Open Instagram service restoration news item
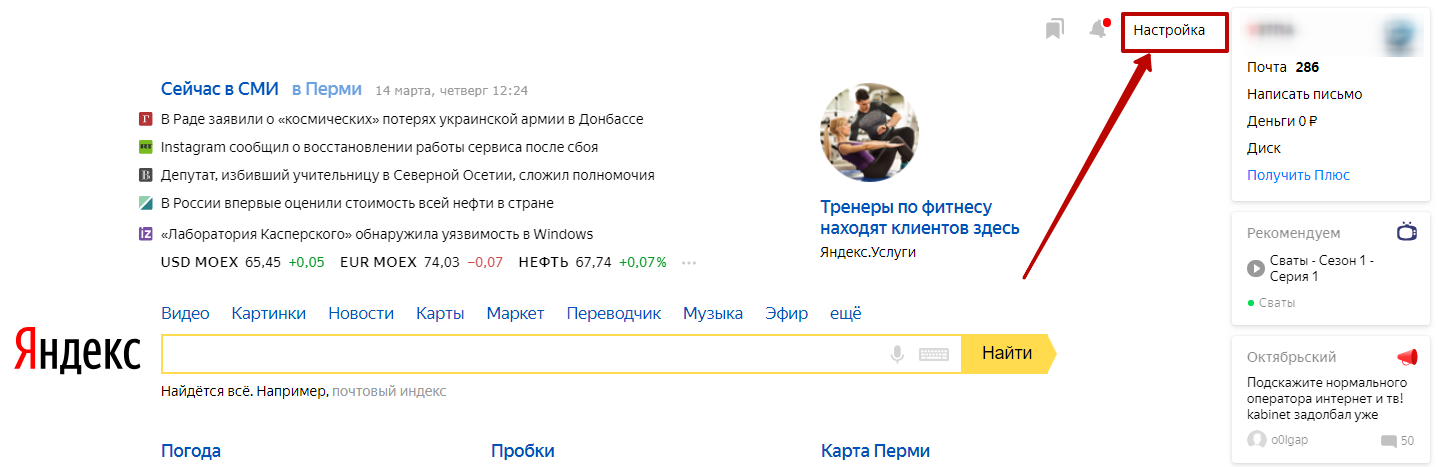Viewport: 1438px width, 467px height. pyautogui.click(x=379, y=147)
